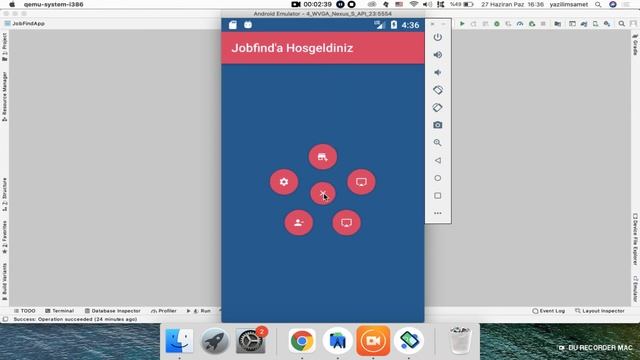Open the yazilimsamet user menu

point(569,4)
